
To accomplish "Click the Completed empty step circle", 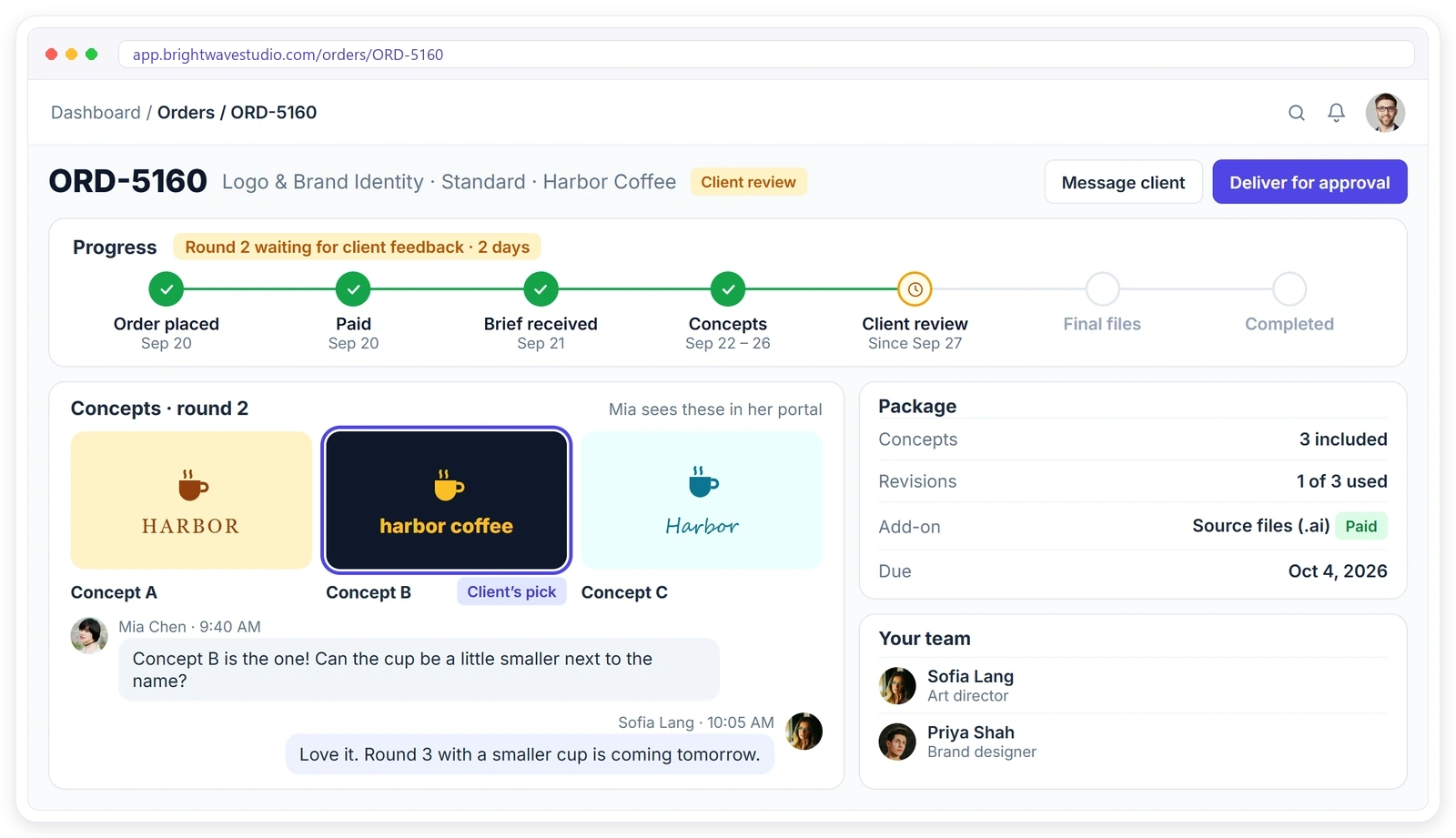I will pyautogui.click(x=1289, y=289).
